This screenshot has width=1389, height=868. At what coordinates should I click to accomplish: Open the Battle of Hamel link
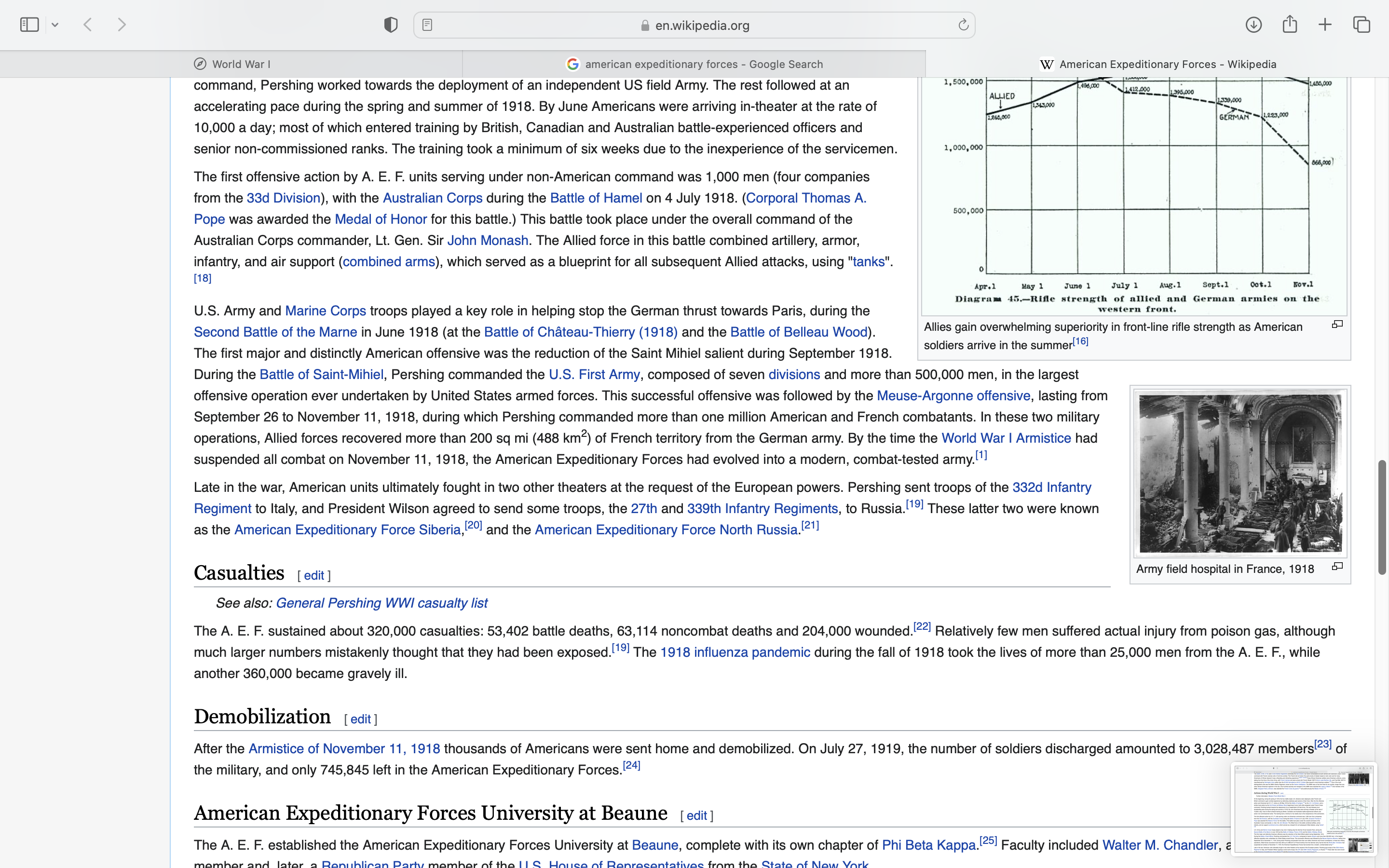pyautogui.click(x=596, y=198)
